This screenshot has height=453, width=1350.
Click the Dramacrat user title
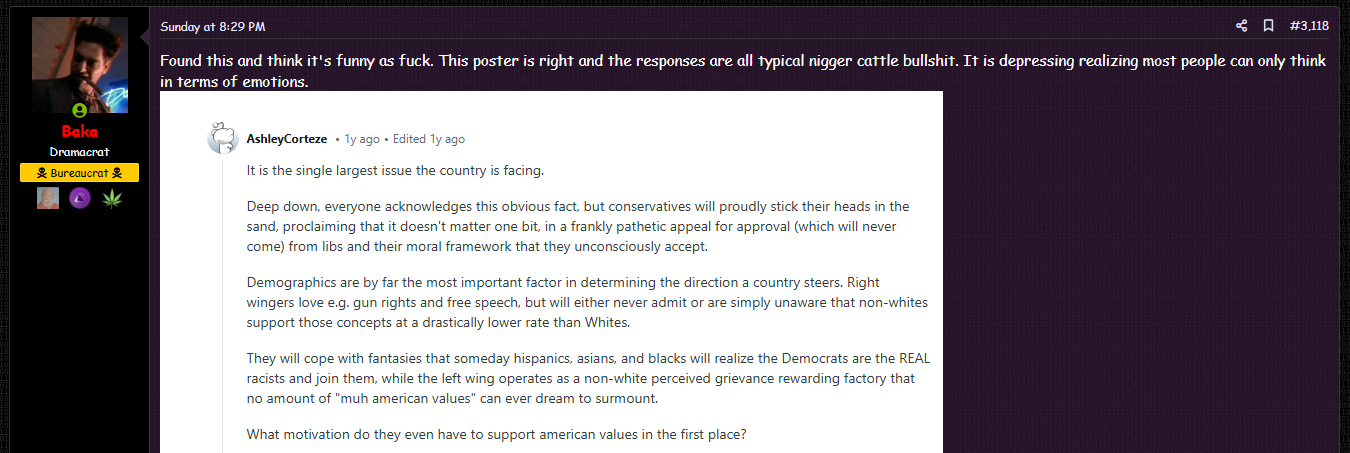pyautogui.click(x=80, y=152)
